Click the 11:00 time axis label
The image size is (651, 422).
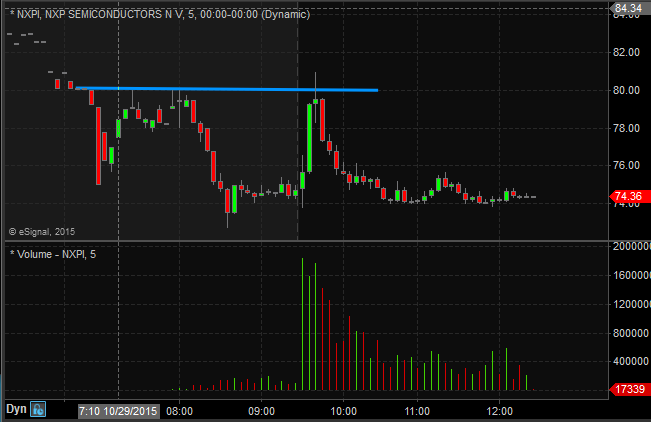click(417, 412)
